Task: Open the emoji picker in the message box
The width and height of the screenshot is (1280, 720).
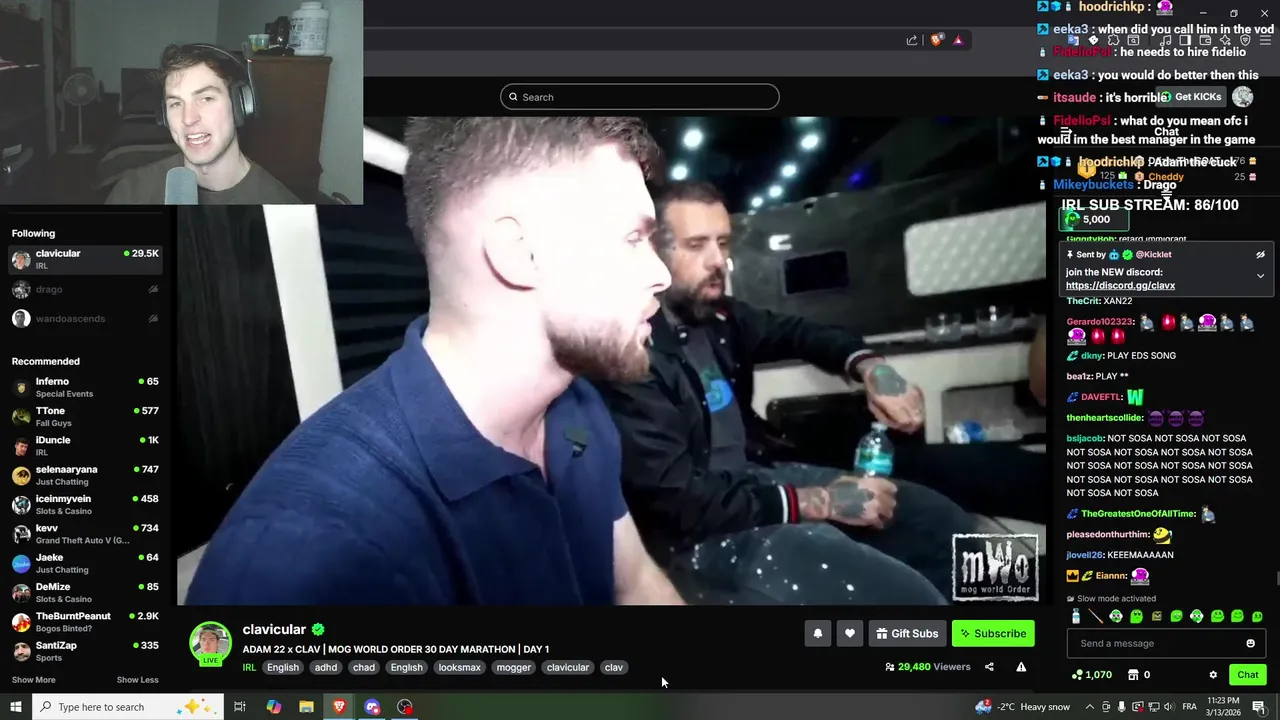Action: pyautogui.click(x=1250, y=643)
